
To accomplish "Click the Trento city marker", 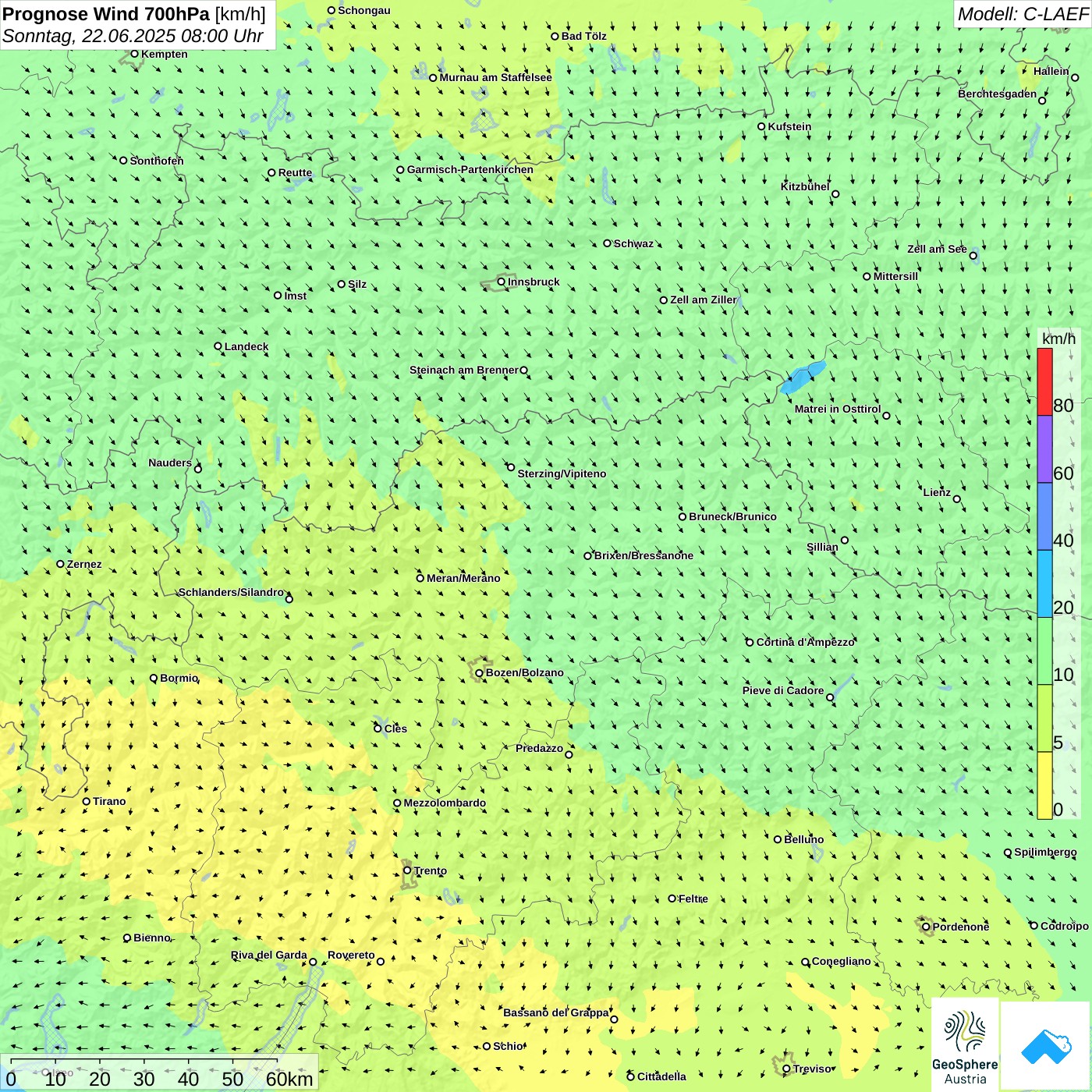I will click(x=407, y=870).
